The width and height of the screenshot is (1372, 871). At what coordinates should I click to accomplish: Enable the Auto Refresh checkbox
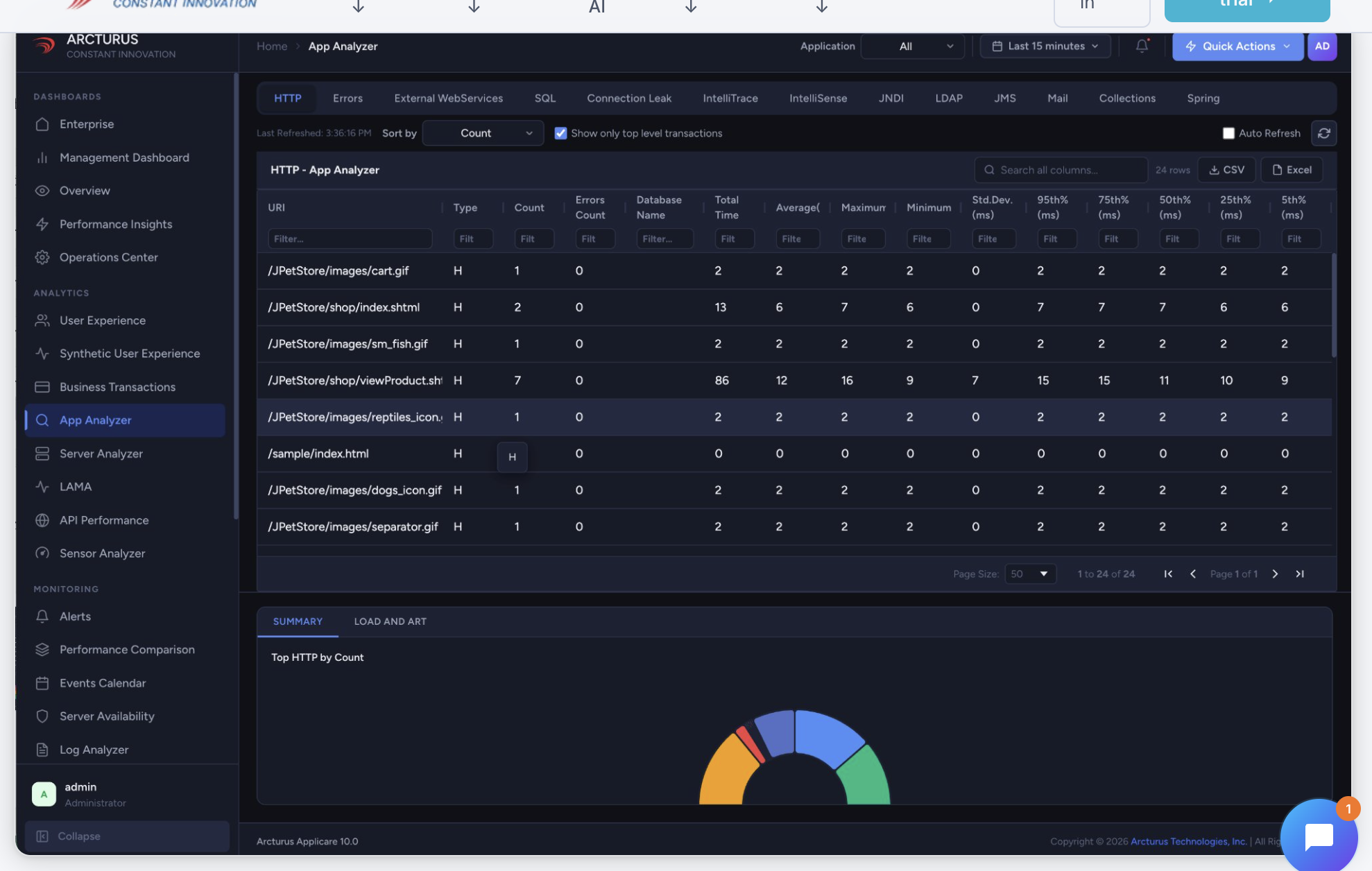coord(1228,133)
